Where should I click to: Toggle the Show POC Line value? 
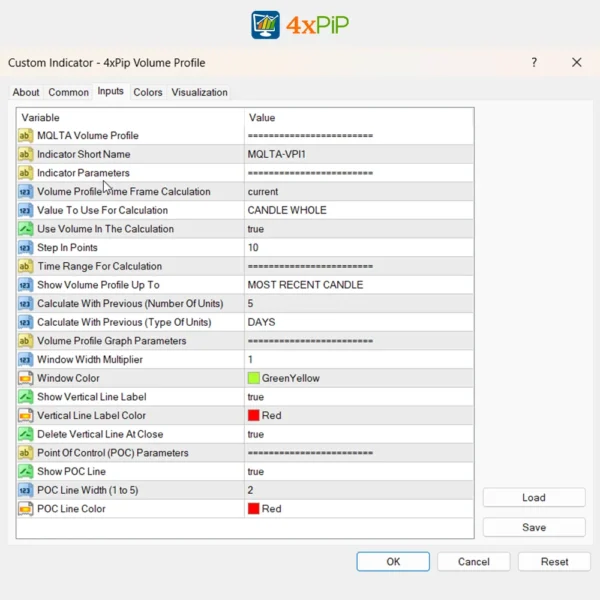pyautogui.click(x=256, y=471)
